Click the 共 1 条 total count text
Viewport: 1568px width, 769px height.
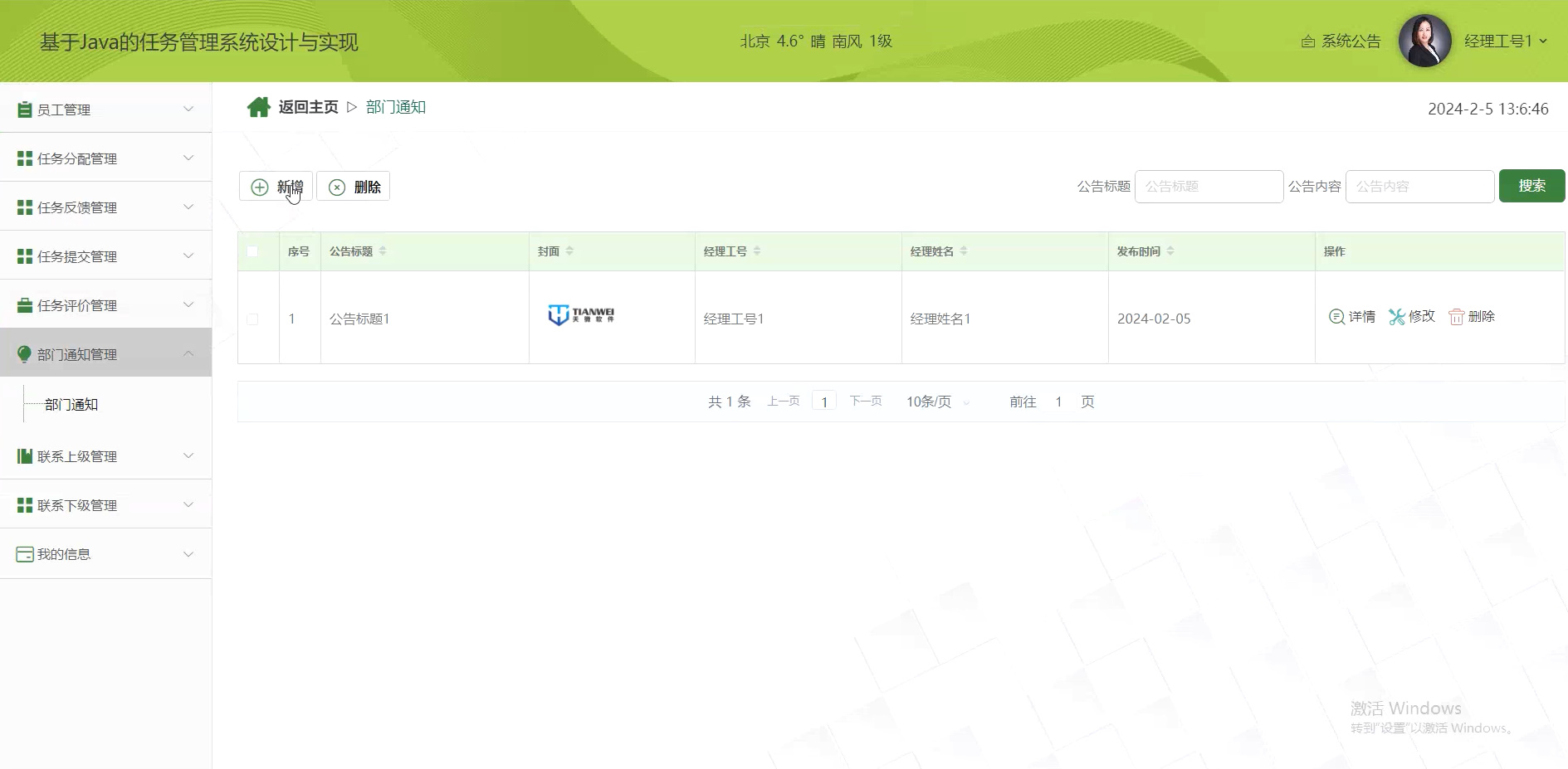(730, 402)
